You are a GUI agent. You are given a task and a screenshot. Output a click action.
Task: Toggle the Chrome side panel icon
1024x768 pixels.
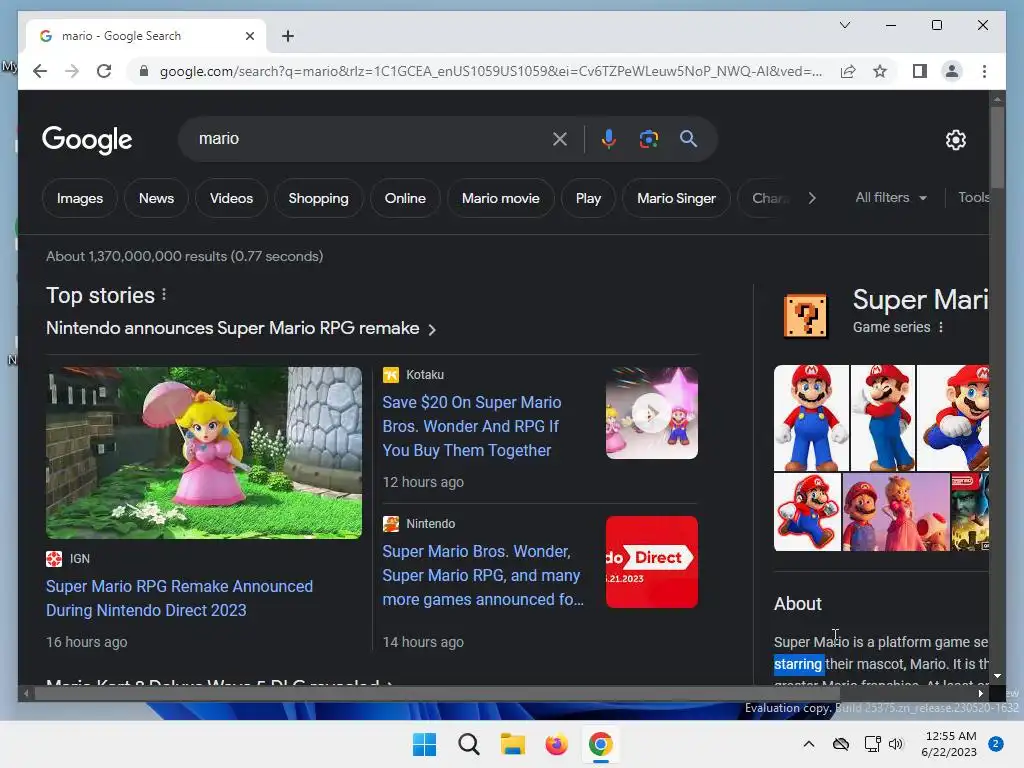920,71
